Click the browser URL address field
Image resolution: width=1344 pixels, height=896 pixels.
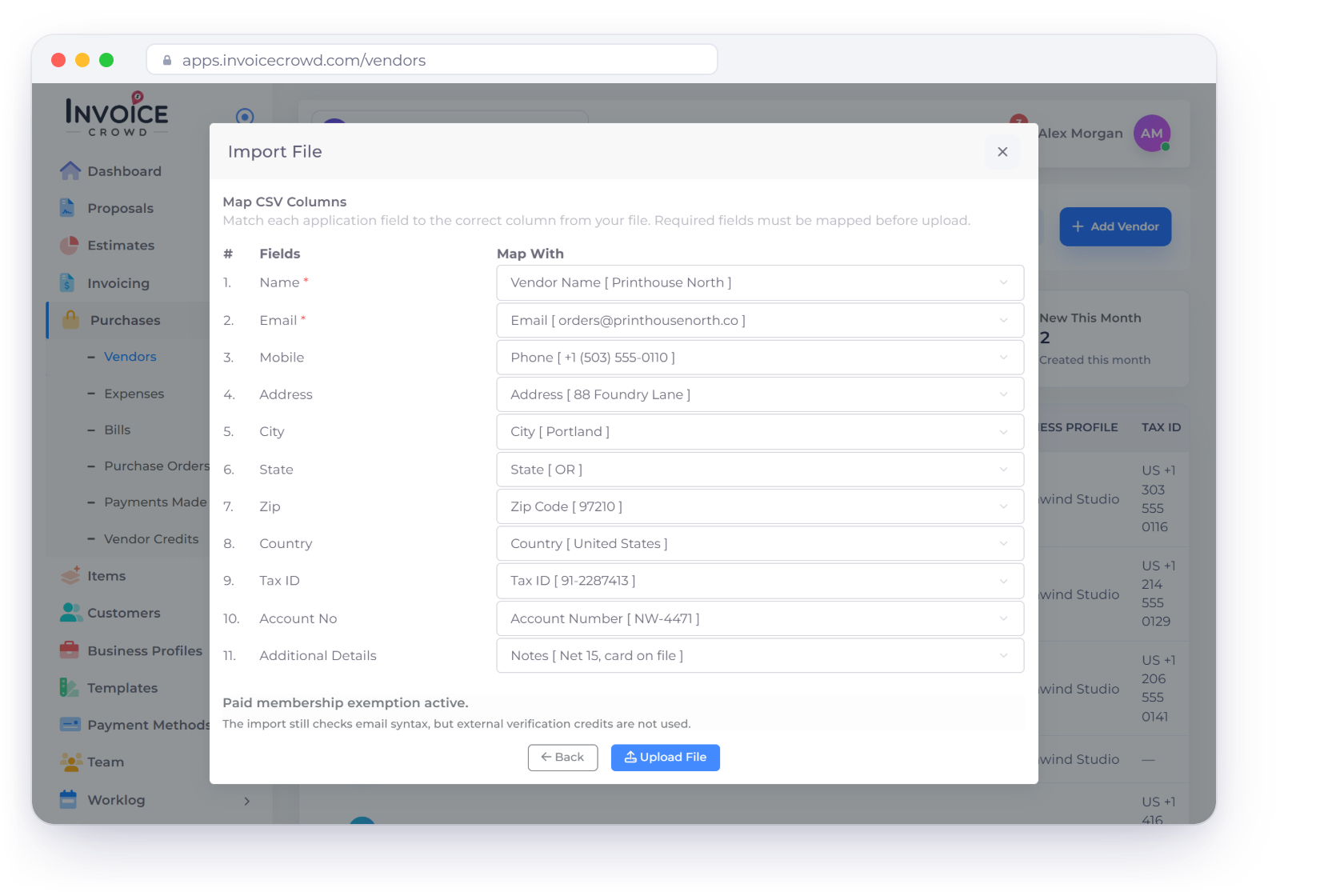point(432,60)
